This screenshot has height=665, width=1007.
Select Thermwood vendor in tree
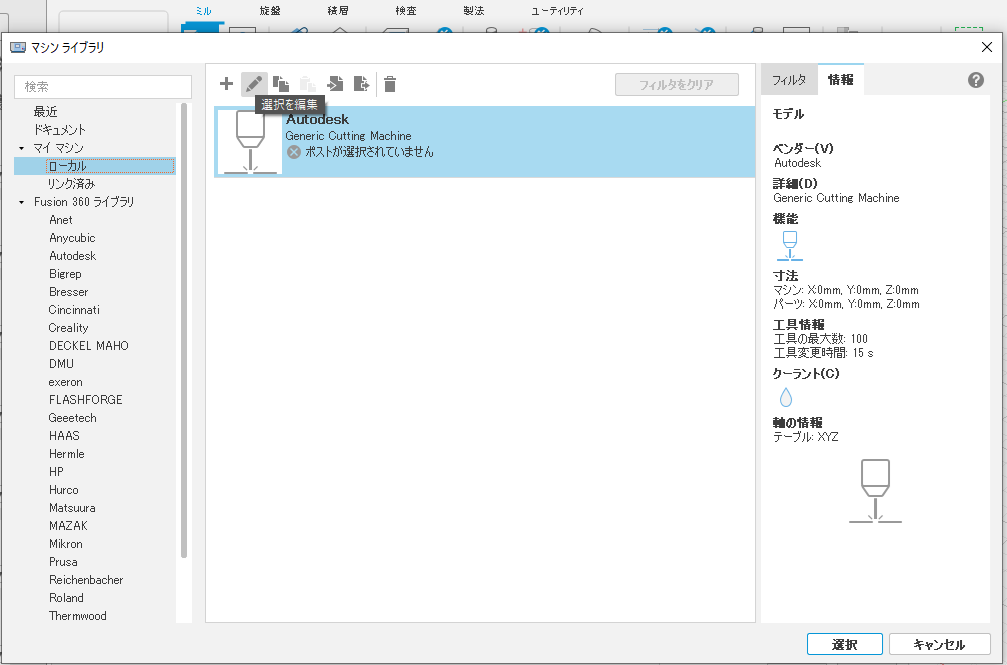click(78, 616)
